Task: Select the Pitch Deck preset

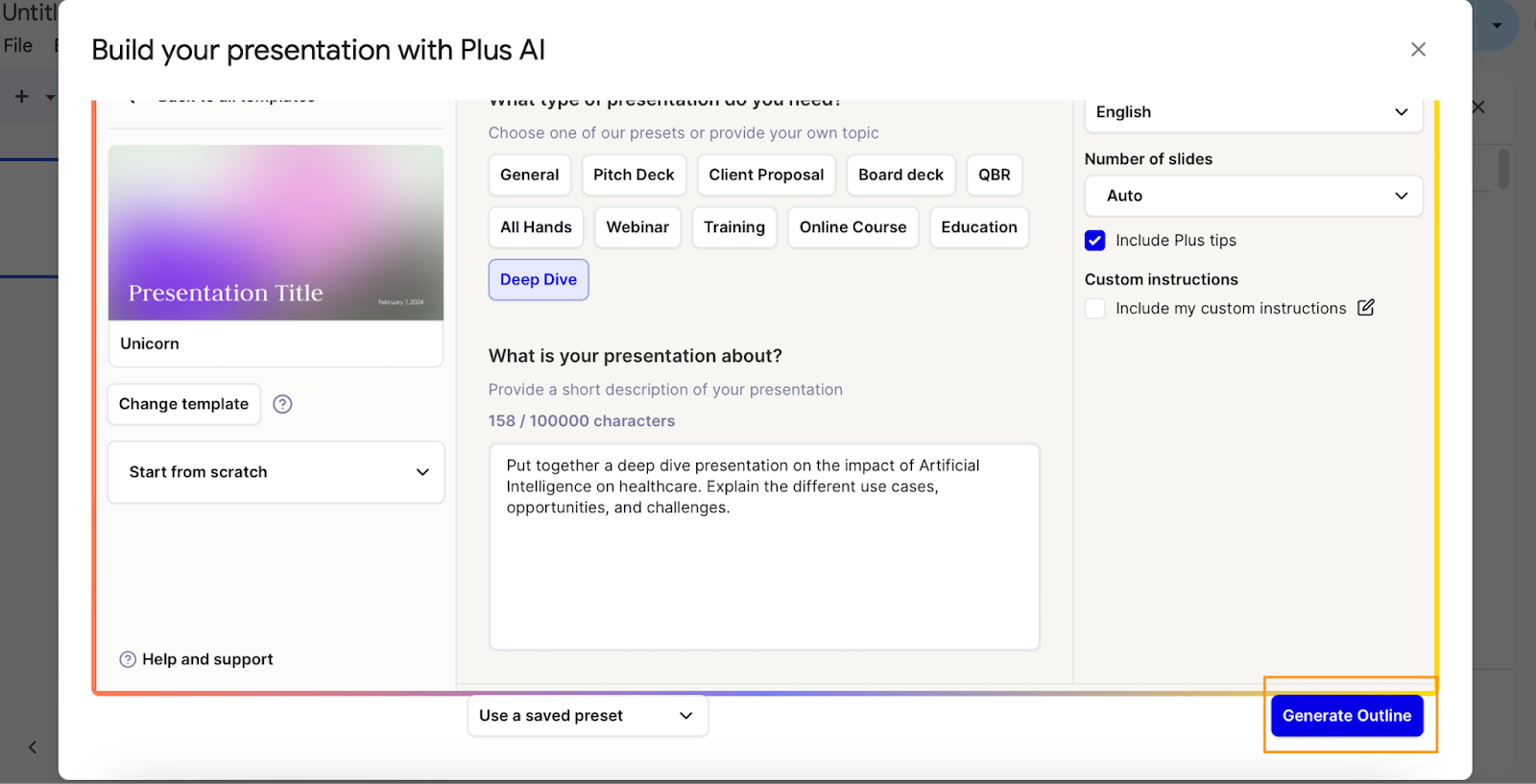Action: (x=634, y=175)
